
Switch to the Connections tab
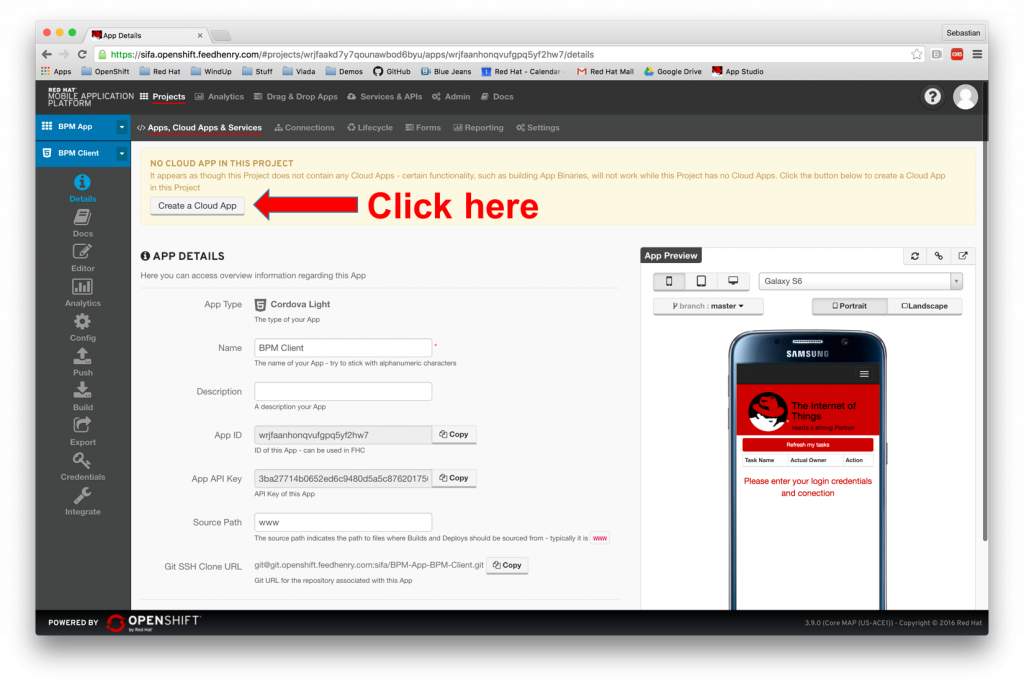304,127
